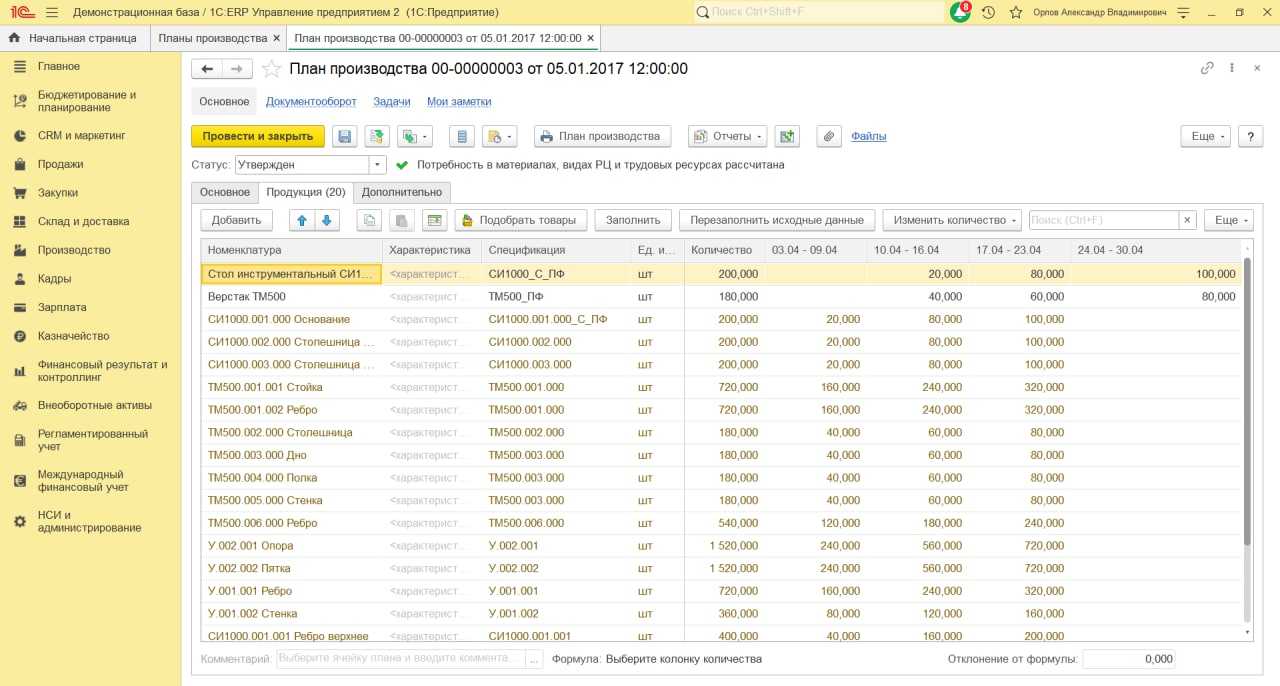The width and height of the screenshot is (1280, 686).
Task: Move row down with blue down arrow
Action: [x=327, y=220]
